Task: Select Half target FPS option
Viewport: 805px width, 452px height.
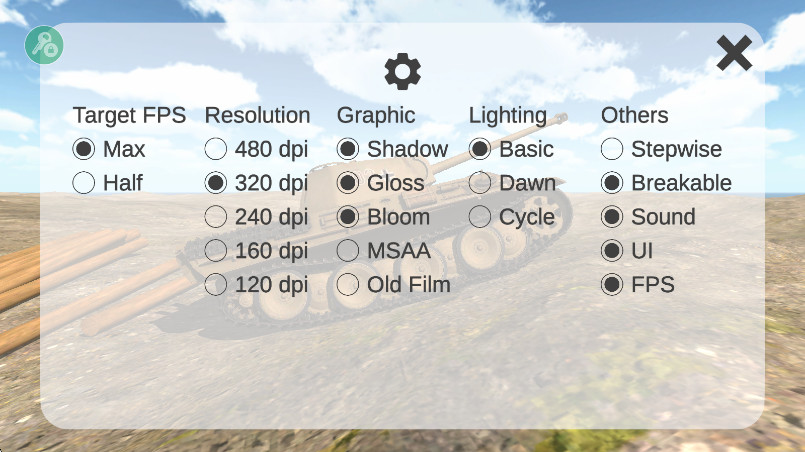Action: pos(84,183)
